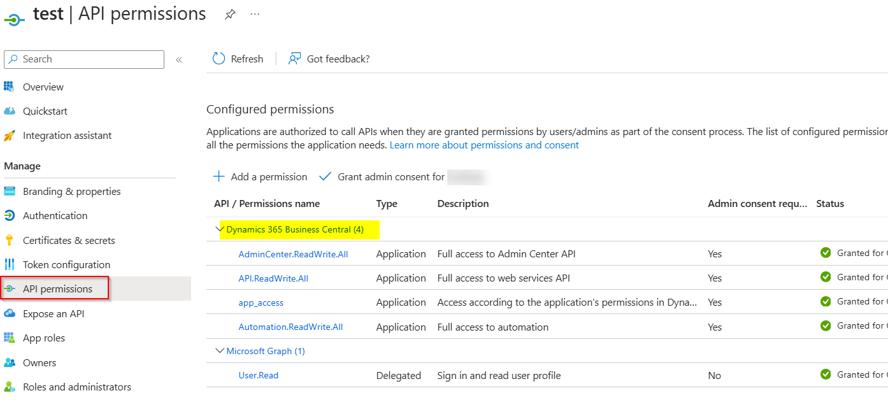
Task: Sort by the API / Permissions name column header
Action: tap(266, 204)
